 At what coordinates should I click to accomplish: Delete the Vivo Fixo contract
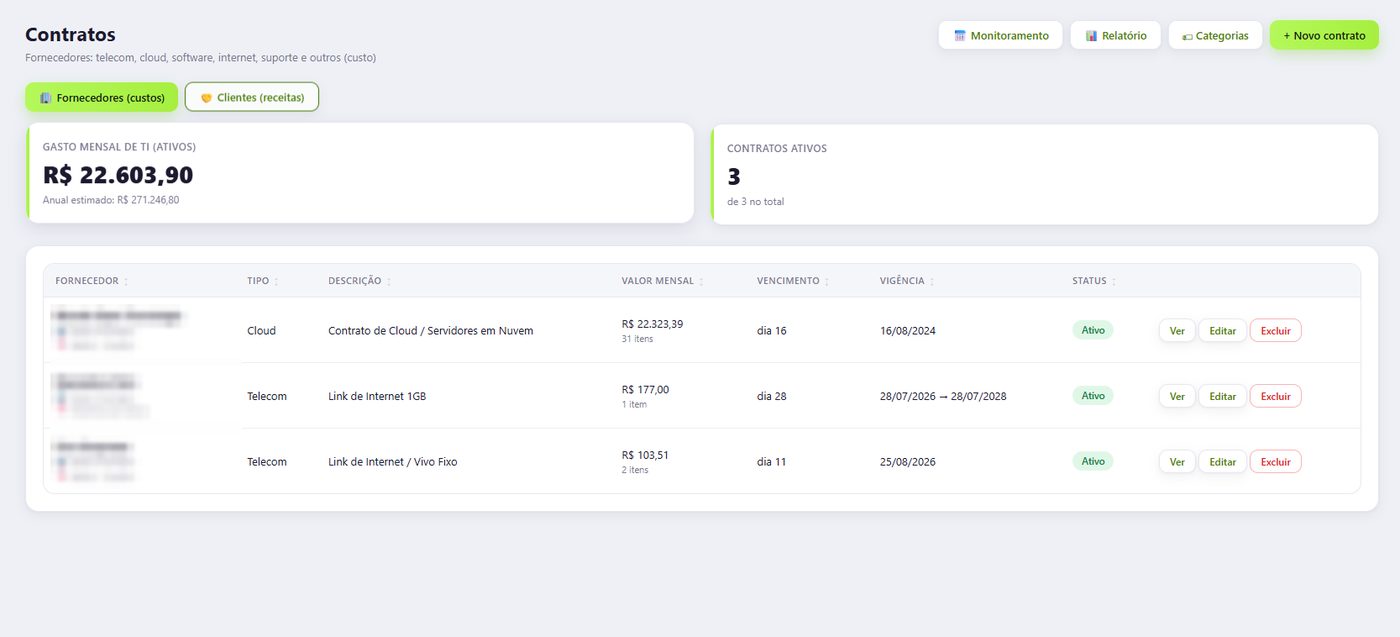point(1275,462)
